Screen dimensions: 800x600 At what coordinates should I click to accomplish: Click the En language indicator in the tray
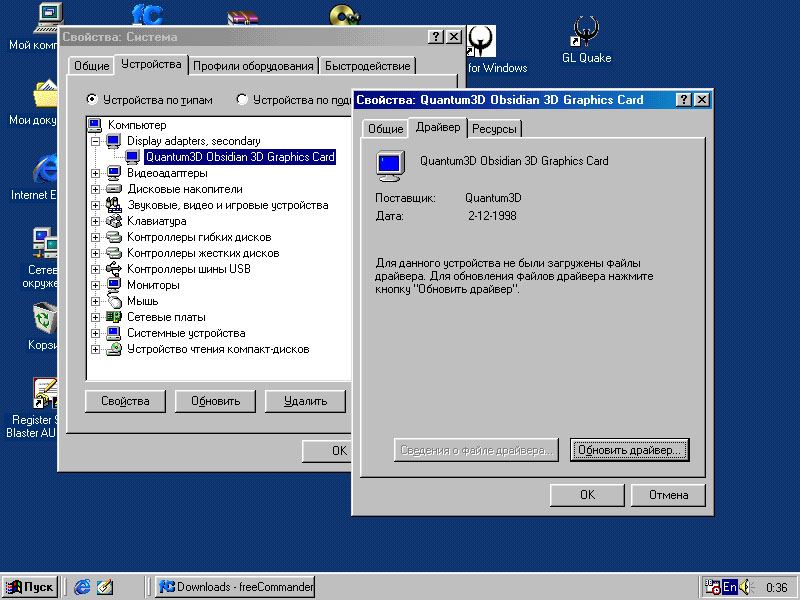730,587
